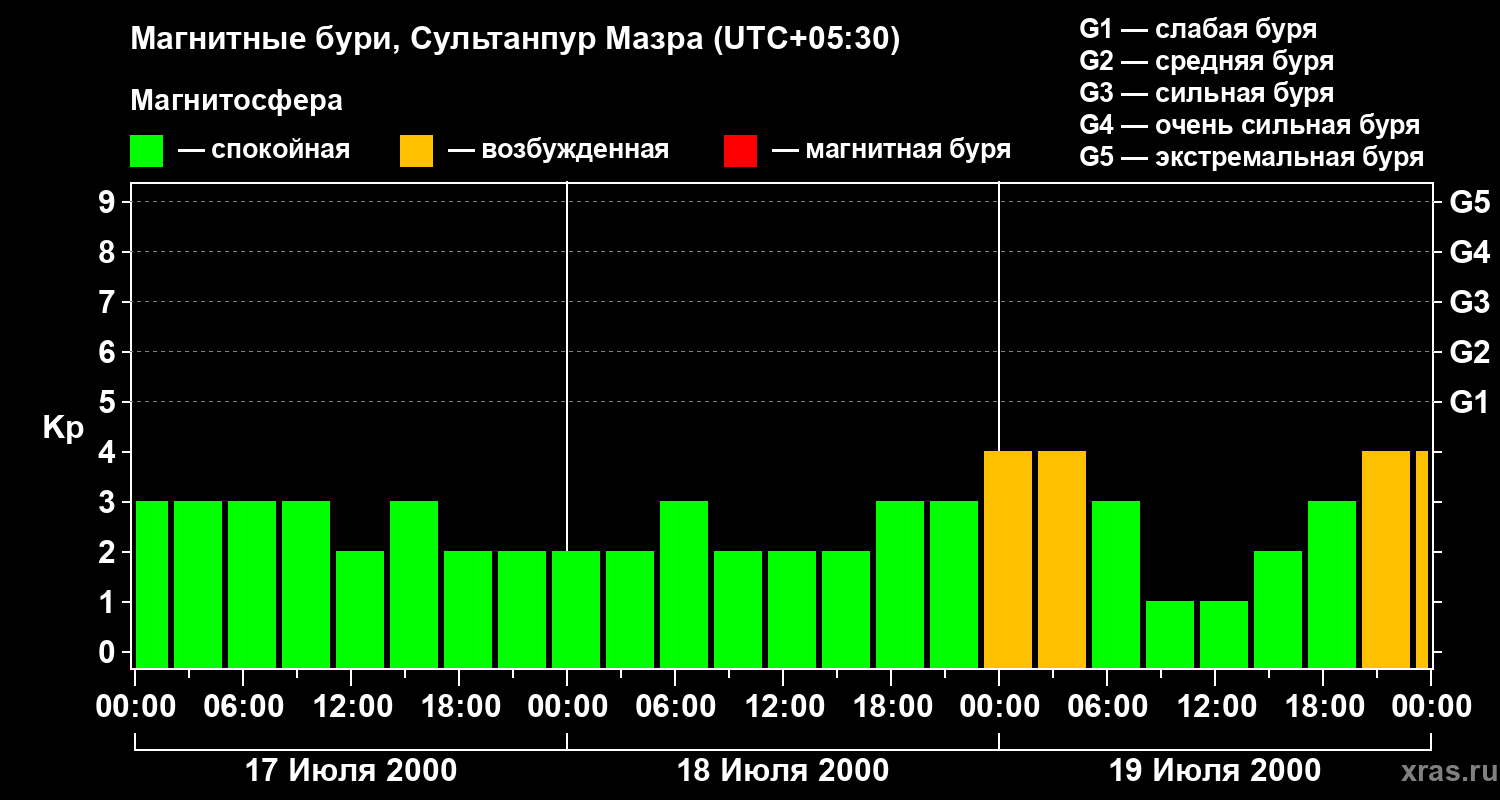The width and height of the screenshot is (1500, 800).
Task: Click the "— магнитная буря" legend label
Action: coord(892,151)
